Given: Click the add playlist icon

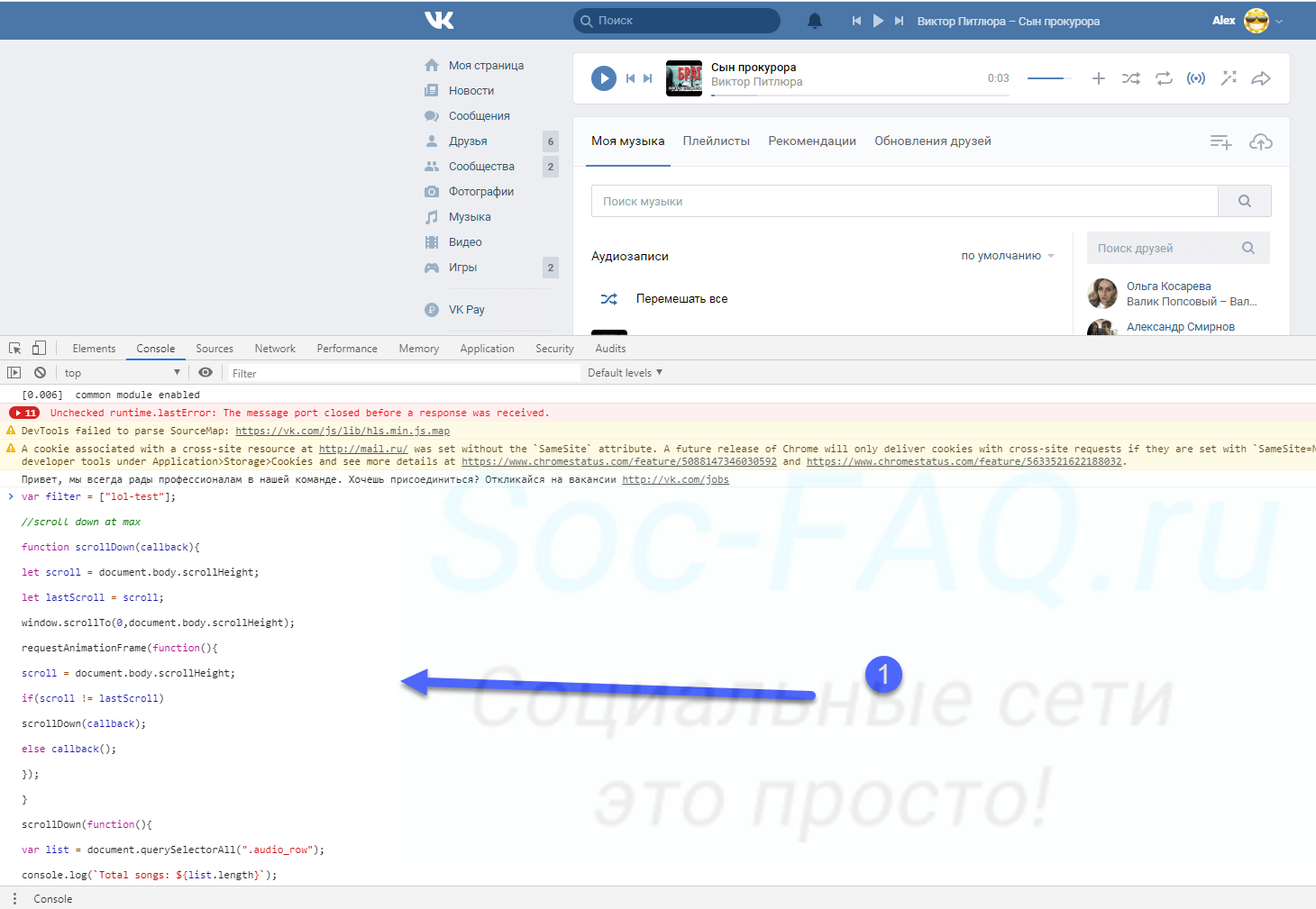Looking at the screenshot, I should (1220, 141).
